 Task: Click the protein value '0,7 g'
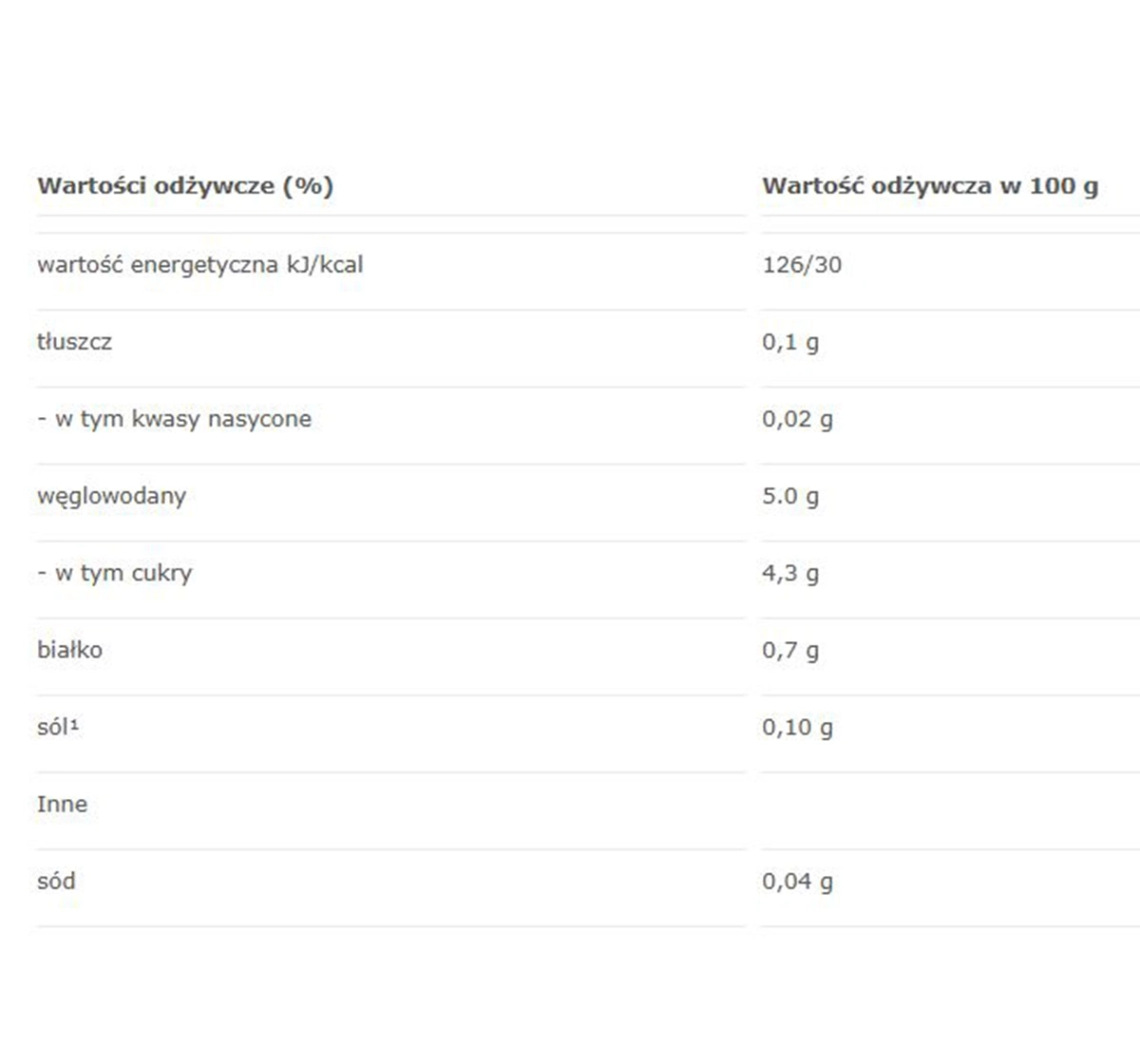(789, 650)
